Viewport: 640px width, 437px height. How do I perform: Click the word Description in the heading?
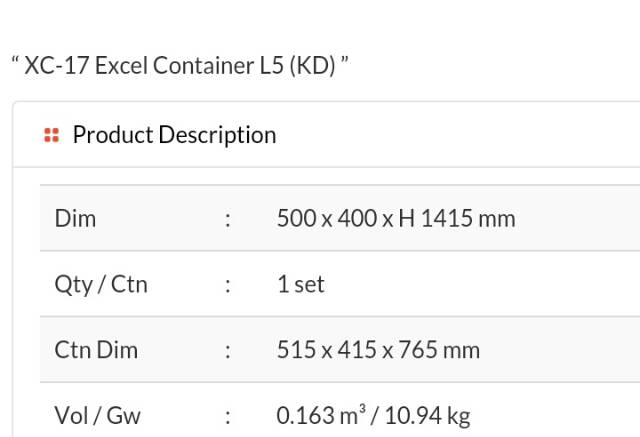click(x=217, y=135)
